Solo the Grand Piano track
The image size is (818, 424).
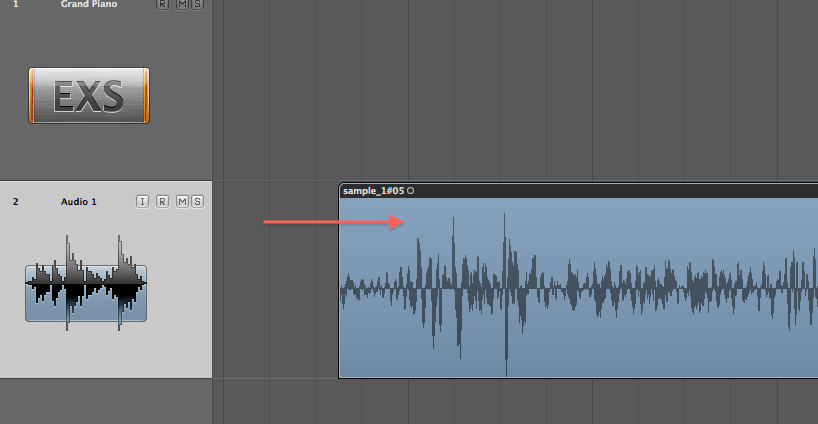(197, 5)
